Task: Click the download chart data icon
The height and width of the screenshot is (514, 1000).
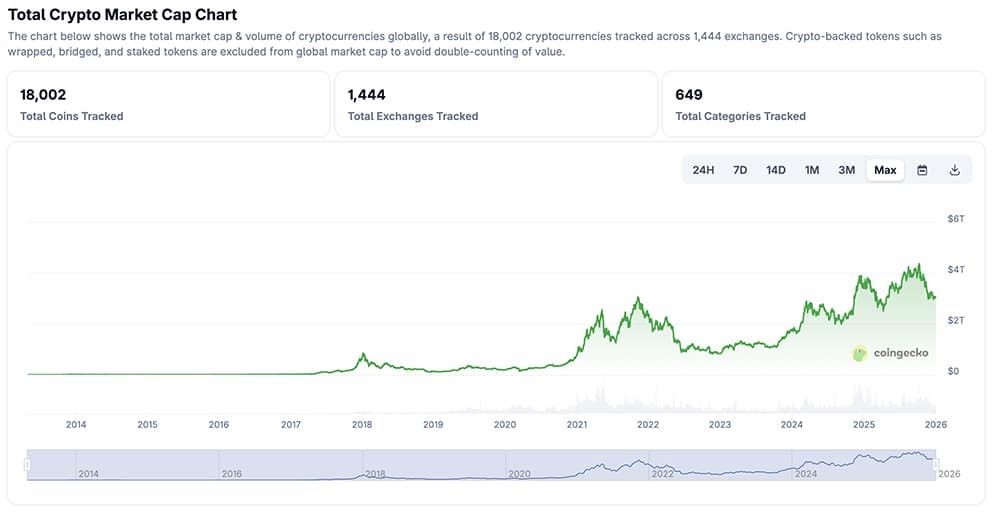Action: tap(954, 170)
